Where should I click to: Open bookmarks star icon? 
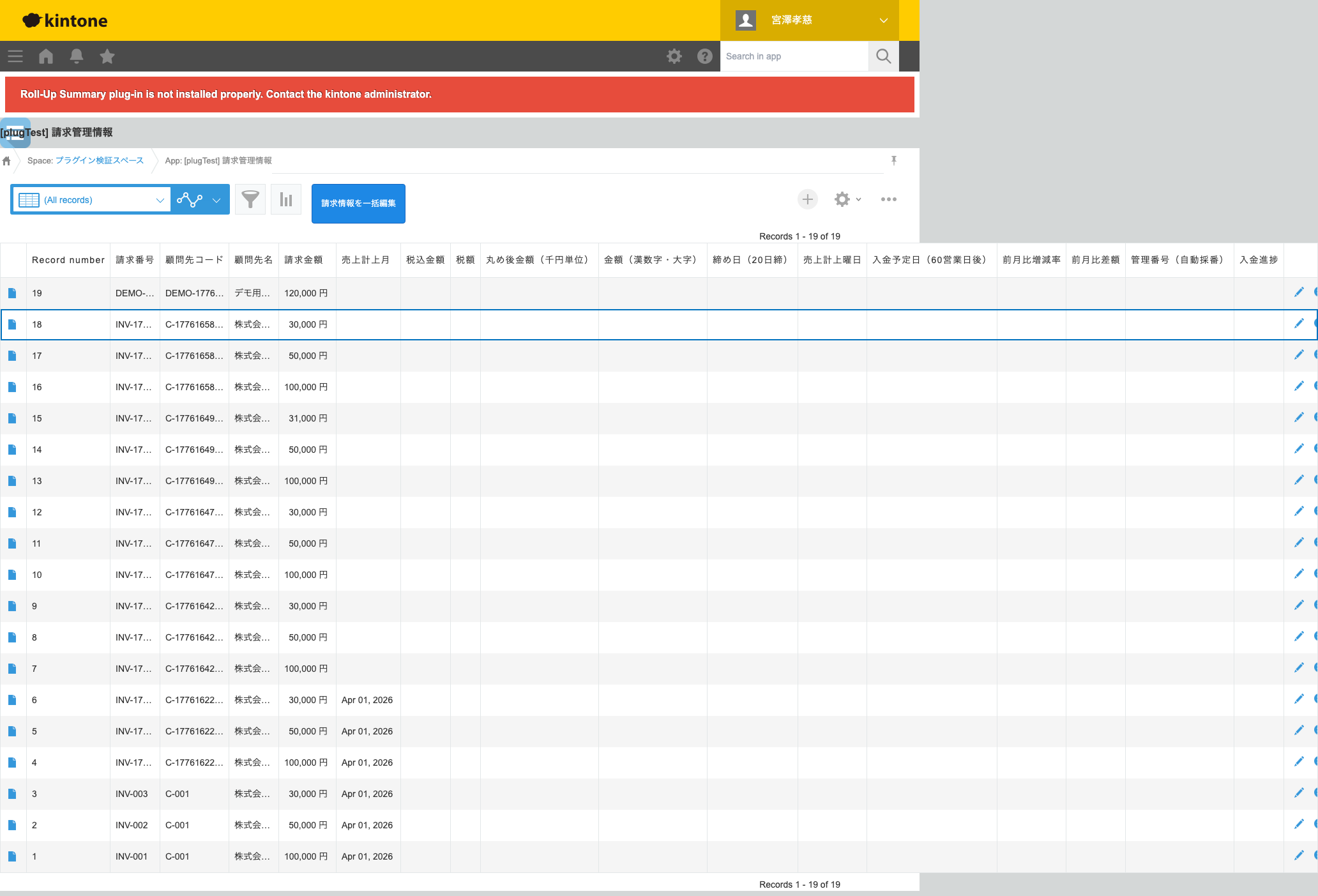107,56
